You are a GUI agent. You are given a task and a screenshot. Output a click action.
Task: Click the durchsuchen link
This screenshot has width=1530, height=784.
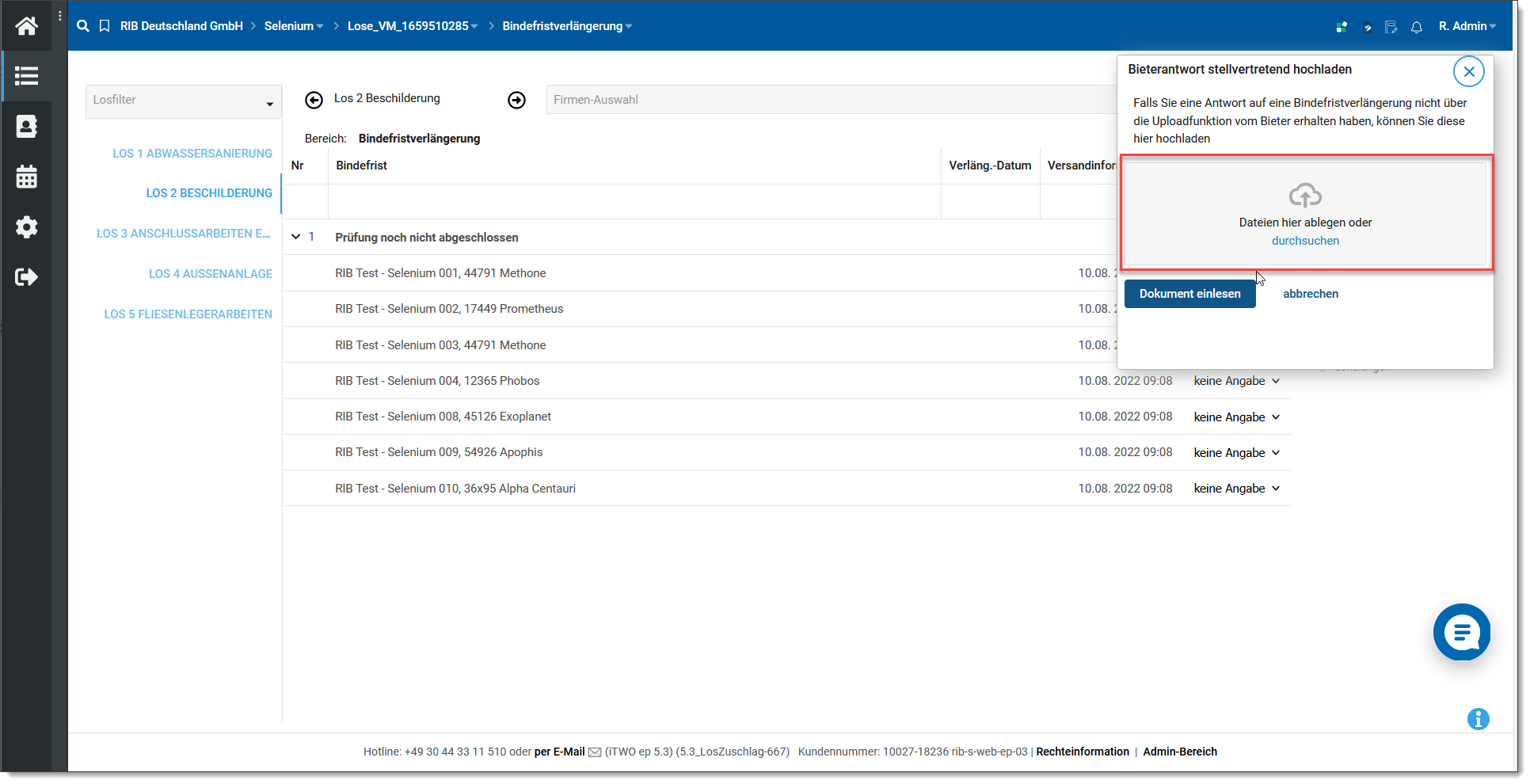click(x=1305, y=241)
